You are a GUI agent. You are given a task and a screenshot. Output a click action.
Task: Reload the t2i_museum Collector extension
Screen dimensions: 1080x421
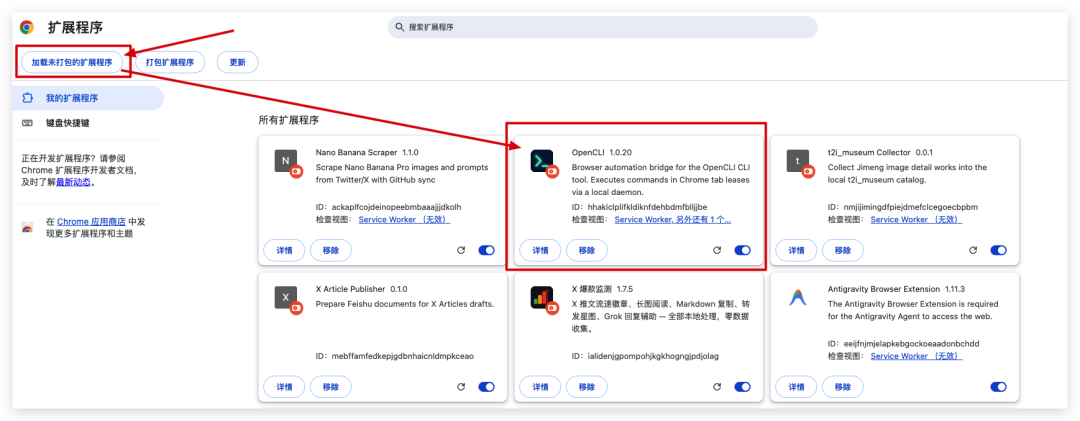tap(973, 251)
